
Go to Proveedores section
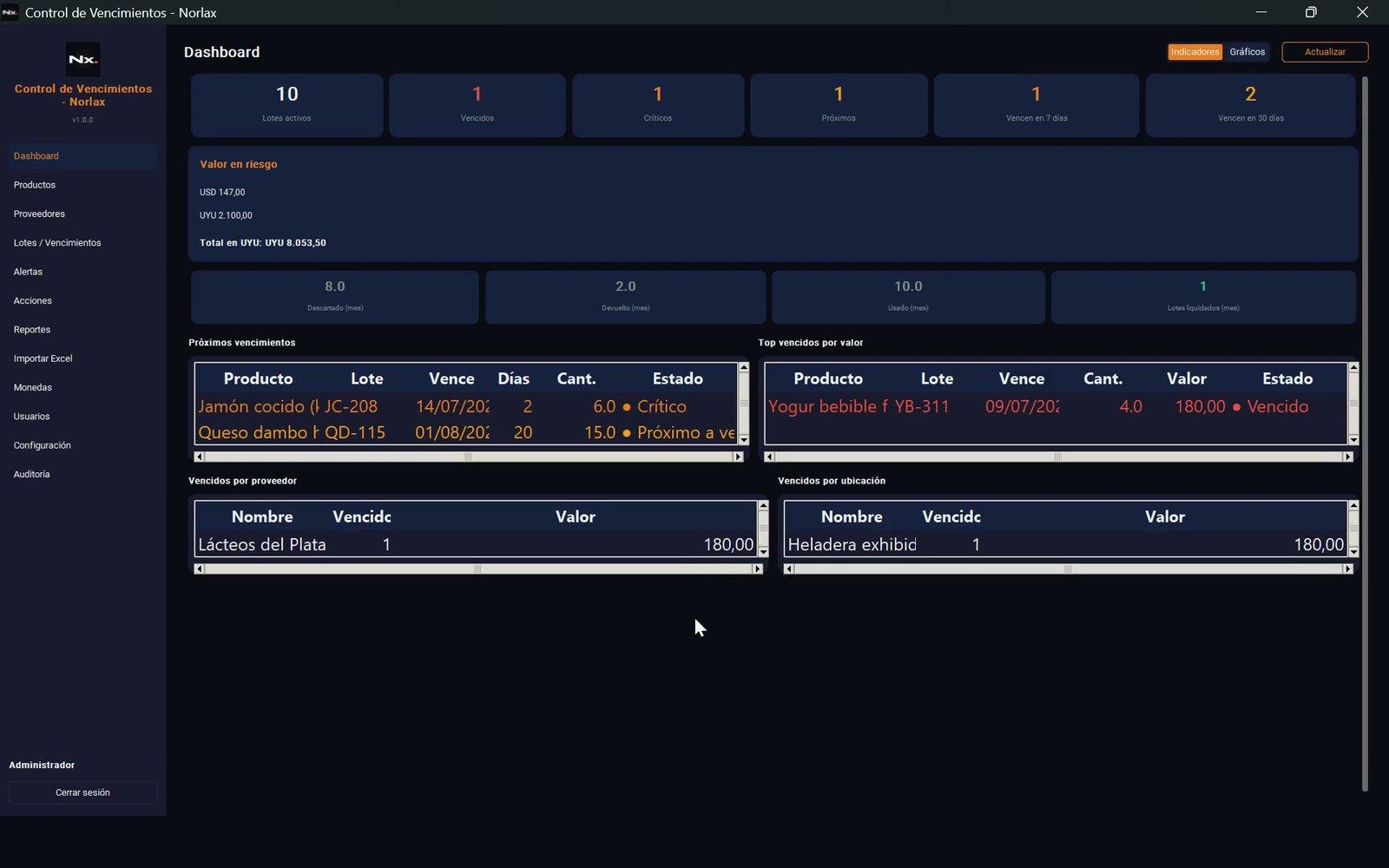83,214
